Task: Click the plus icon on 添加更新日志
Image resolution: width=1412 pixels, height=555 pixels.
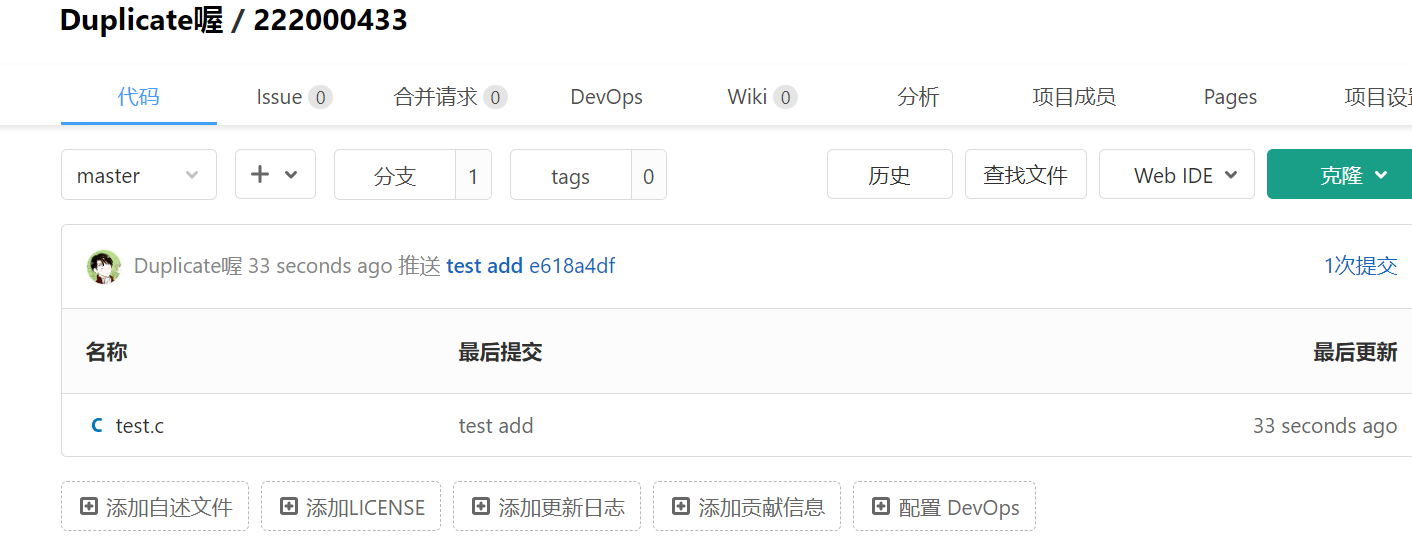Action: pos(481,507)
